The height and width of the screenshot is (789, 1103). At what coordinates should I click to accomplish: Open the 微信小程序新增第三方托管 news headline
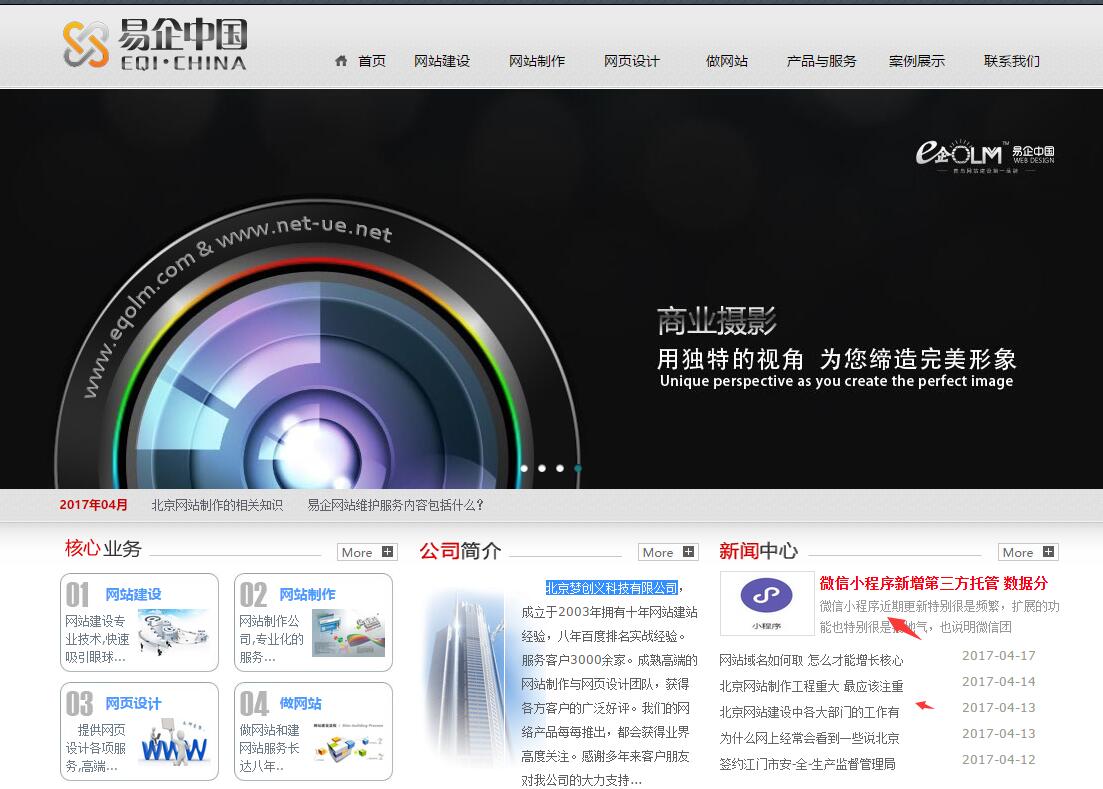point(933,583)
